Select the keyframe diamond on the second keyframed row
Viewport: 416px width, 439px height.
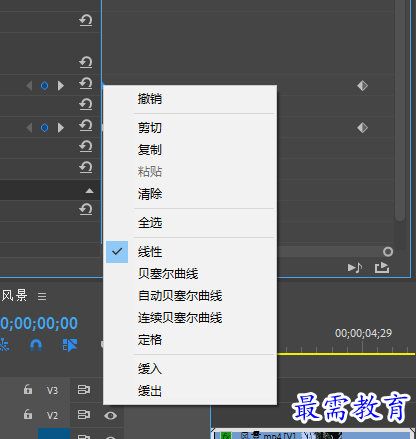pyautogui.click(x=362, y=128)
